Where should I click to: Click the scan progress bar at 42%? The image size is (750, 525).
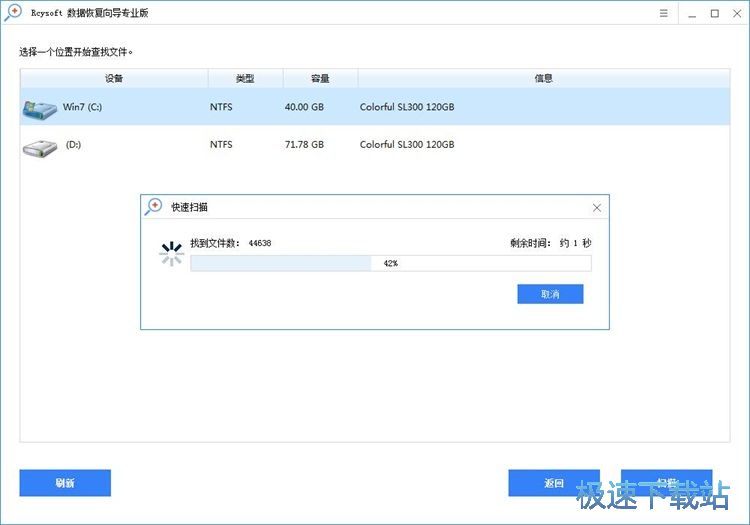pyautogui.click(x=391, y=263)
